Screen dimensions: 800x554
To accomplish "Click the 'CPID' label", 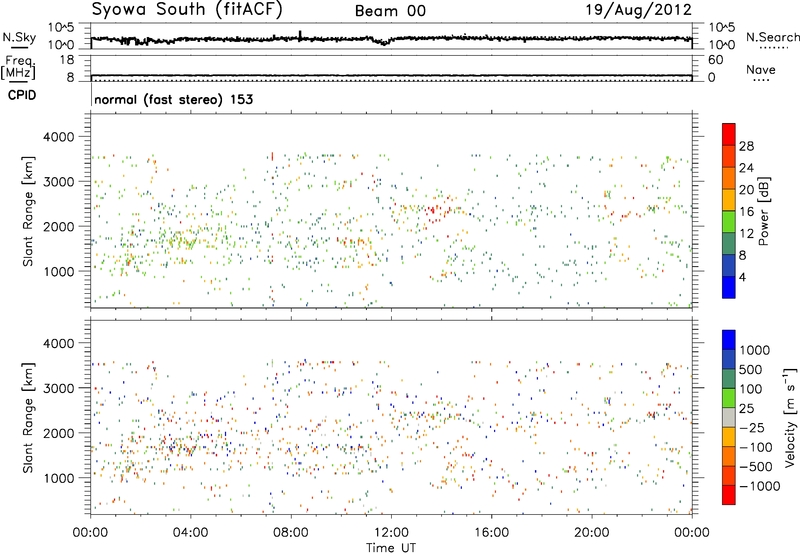I will (21, 95).
